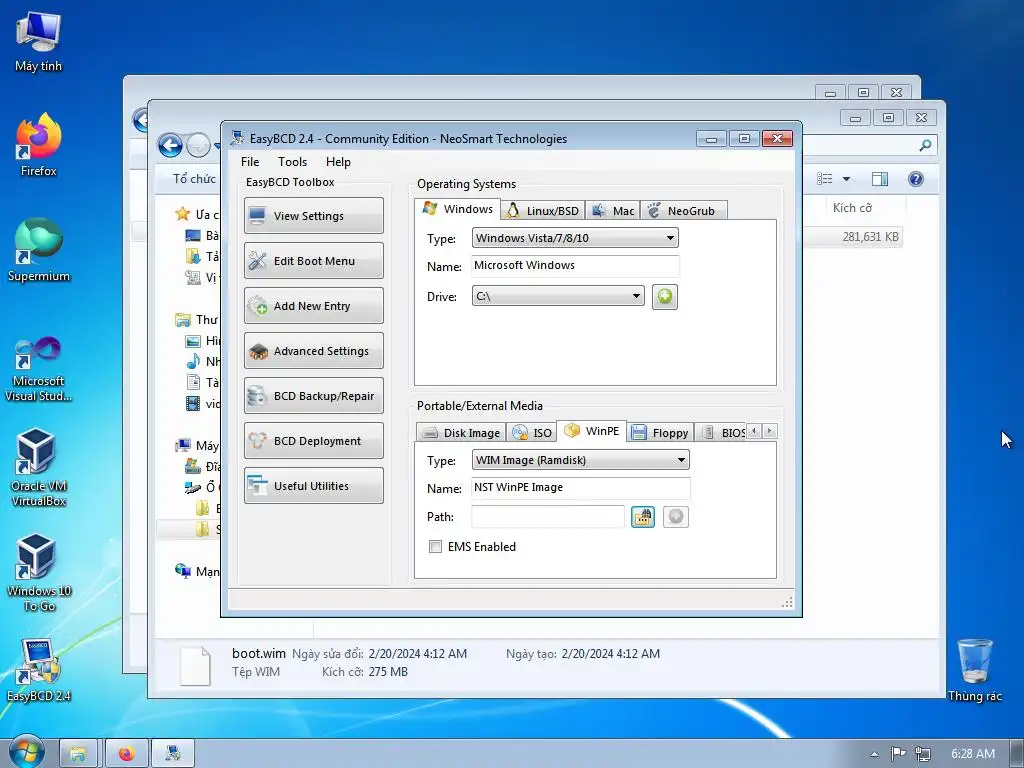The height and width of the screenshot is (768, 1024).
Task: Open the EasyBCD 2.4 desktop shortcut
Action: pyautogui.click(x=39, y=671)
